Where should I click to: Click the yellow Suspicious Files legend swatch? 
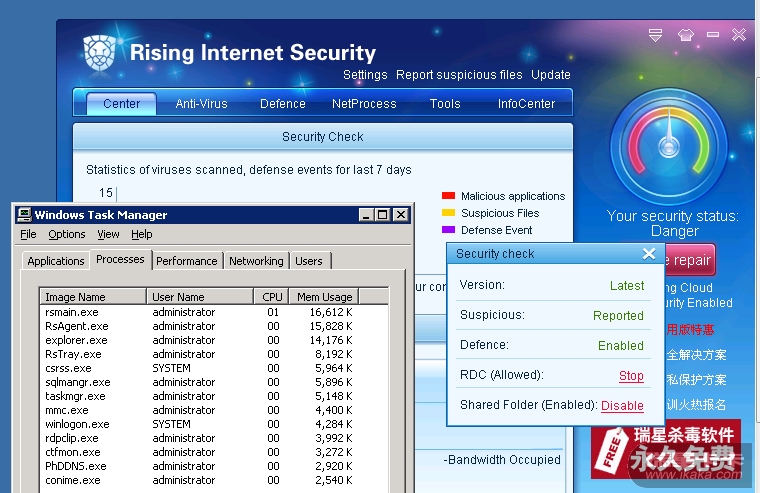point(448,212)
